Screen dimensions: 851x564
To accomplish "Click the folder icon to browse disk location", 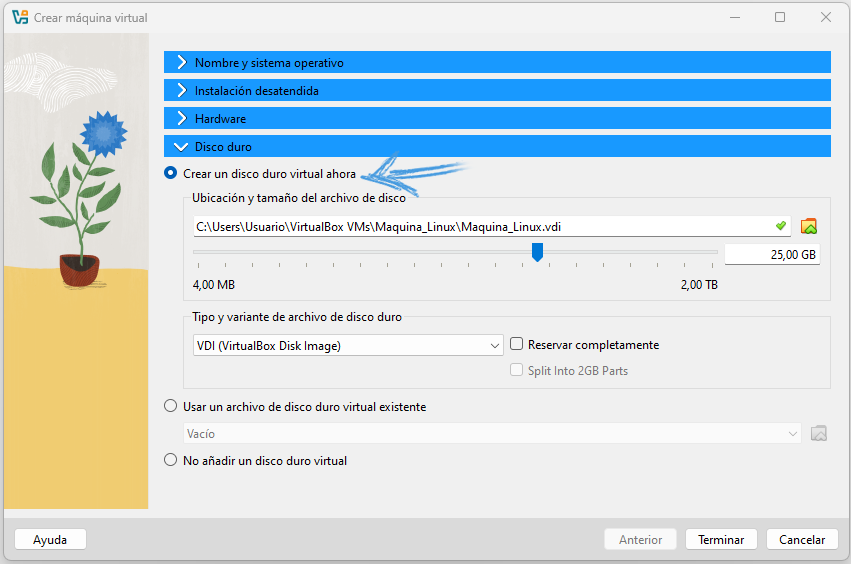I will click(x=809, y=226).
